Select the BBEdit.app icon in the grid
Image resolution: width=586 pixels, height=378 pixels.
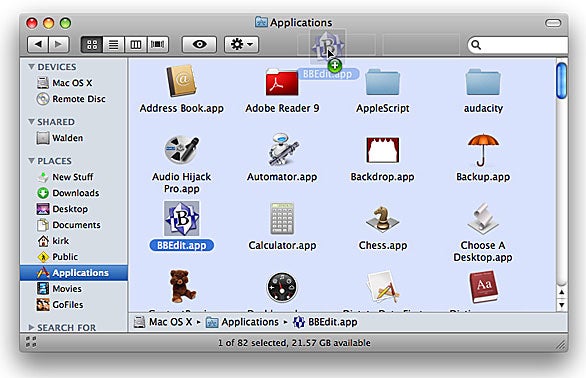pos(182,218)
